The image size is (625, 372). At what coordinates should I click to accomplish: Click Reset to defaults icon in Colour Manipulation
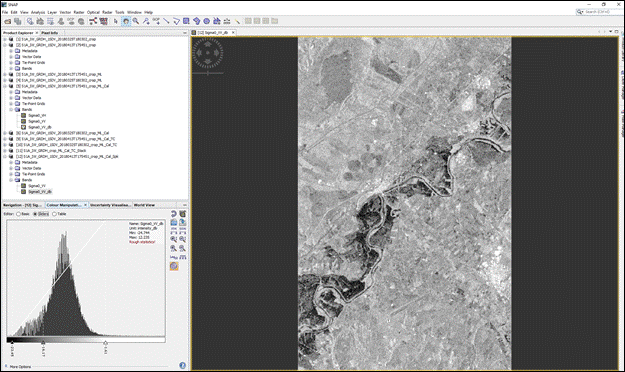(x=173, y=214)
